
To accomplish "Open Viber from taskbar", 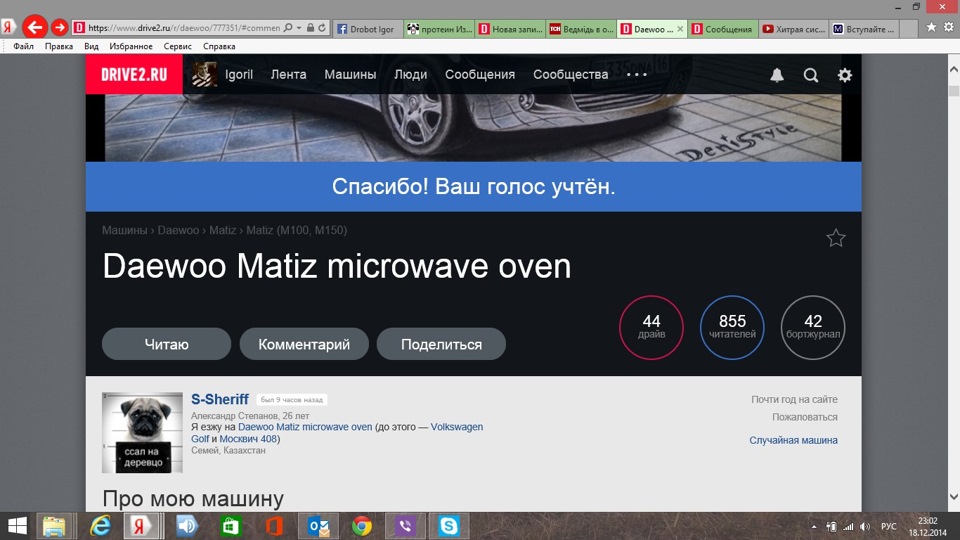I will coord(405,526).
